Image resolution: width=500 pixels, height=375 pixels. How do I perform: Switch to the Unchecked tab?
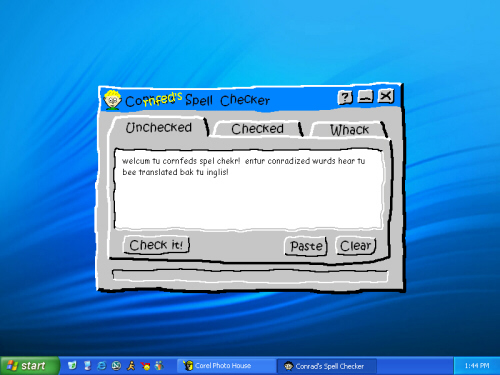point(159,127)
